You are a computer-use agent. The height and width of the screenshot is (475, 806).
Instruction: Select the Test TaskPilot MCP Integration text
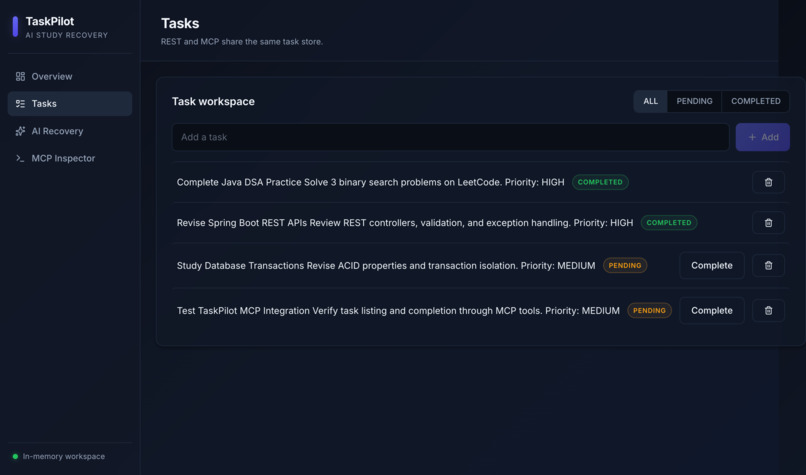click(x=398, y=310)
